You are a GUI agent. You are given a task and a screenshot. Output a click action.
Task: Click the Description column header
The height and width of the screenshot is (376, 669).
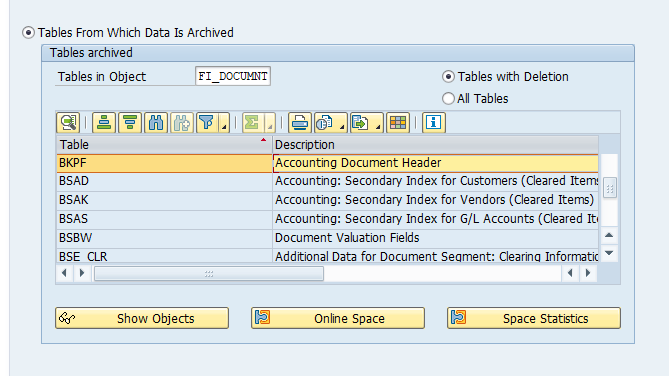click(x=435, y=145)
